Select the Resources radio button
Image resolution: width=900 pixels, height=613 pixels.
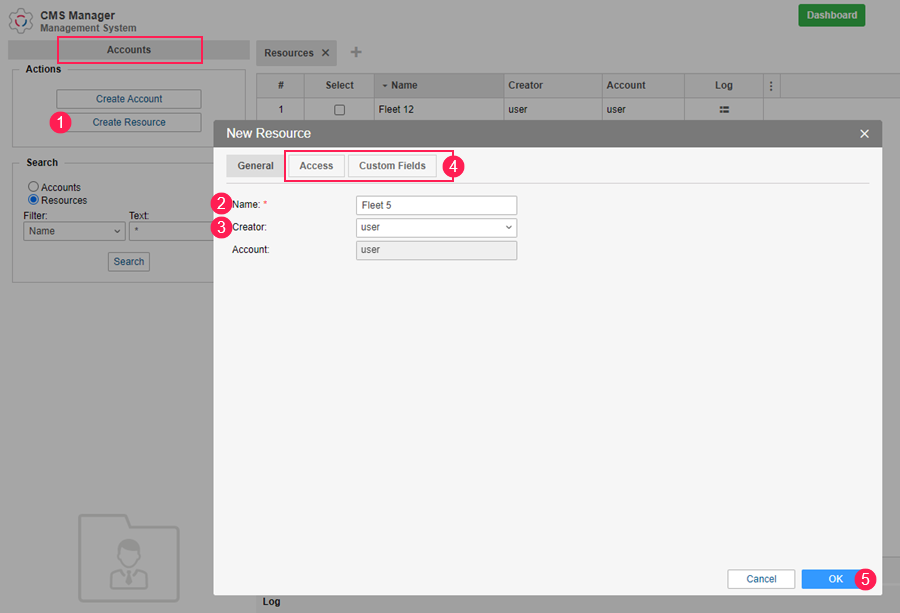coord(34,200)
